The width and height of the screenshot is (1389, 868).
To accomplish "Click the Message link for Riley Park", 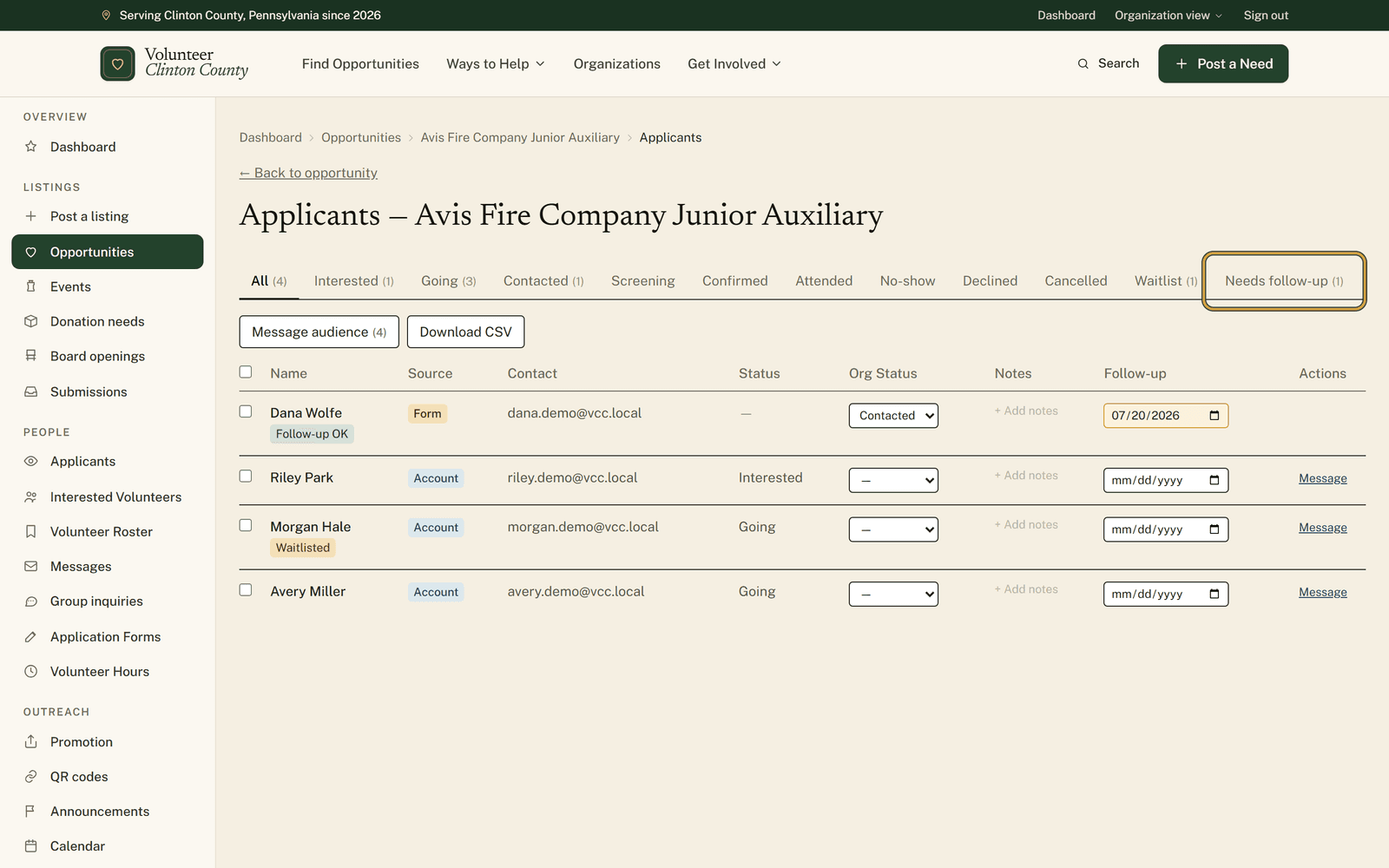I will click(1323, 478).
